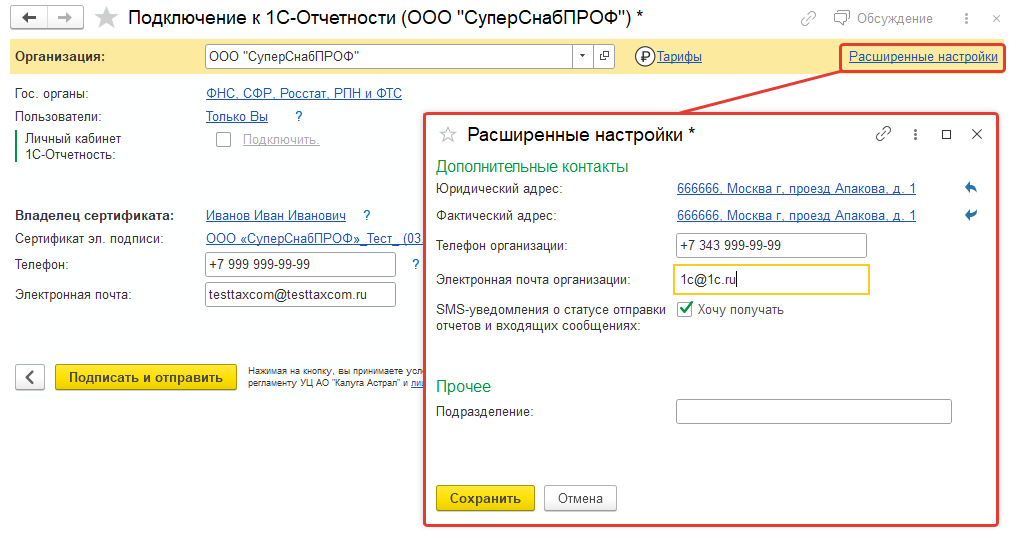Open the three-dot menu of the main window
The image size is (1019, 545).
pyautogui.click(x=966, y=19)
